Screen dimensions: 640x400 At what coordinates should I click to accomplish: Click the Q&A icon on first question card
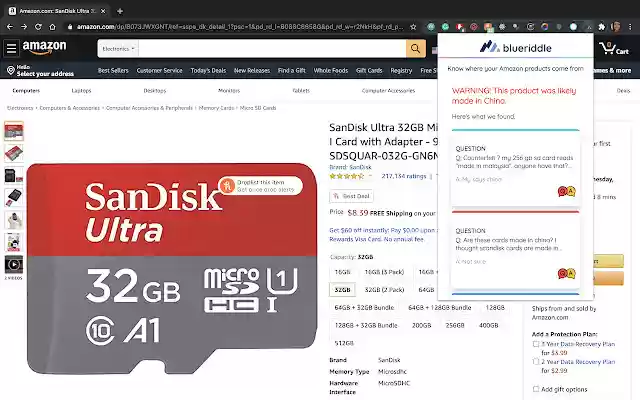point(566,191)
